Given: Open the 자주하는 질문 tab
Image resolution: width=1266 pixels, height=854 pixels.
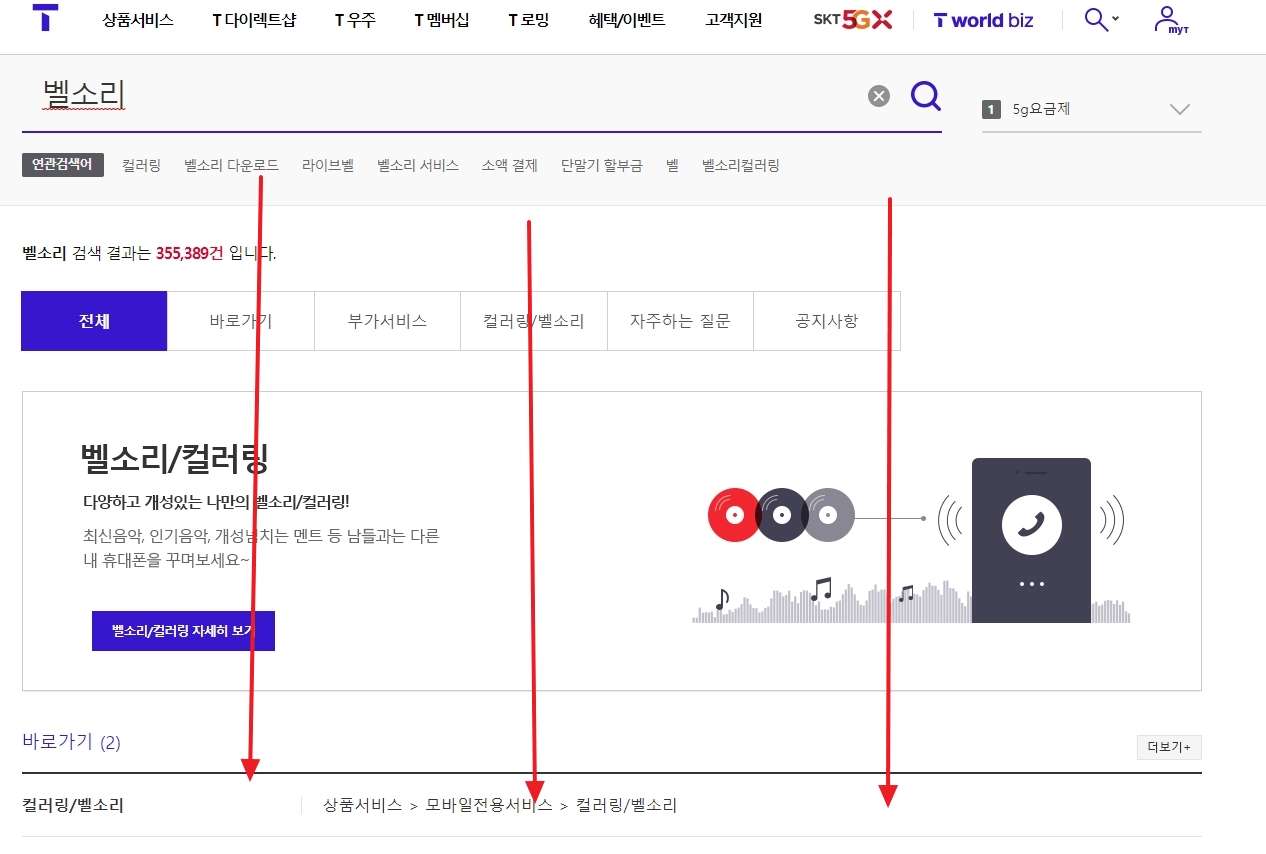Looking at the screenshot, I should (679, 320).
